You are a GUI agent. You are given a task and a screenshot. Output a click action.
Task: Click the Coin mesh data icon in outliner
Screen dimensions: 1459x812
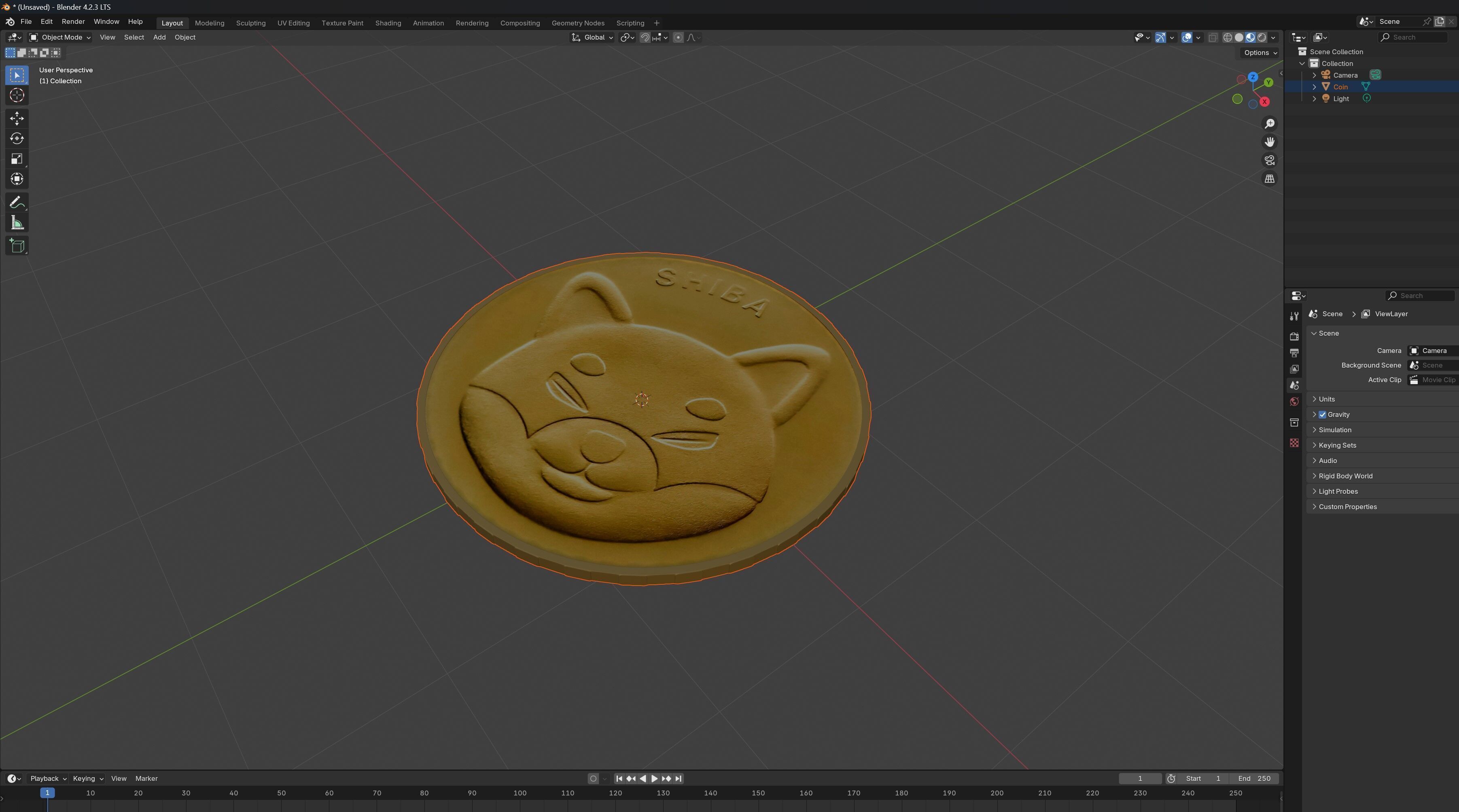pos(1366,87)
